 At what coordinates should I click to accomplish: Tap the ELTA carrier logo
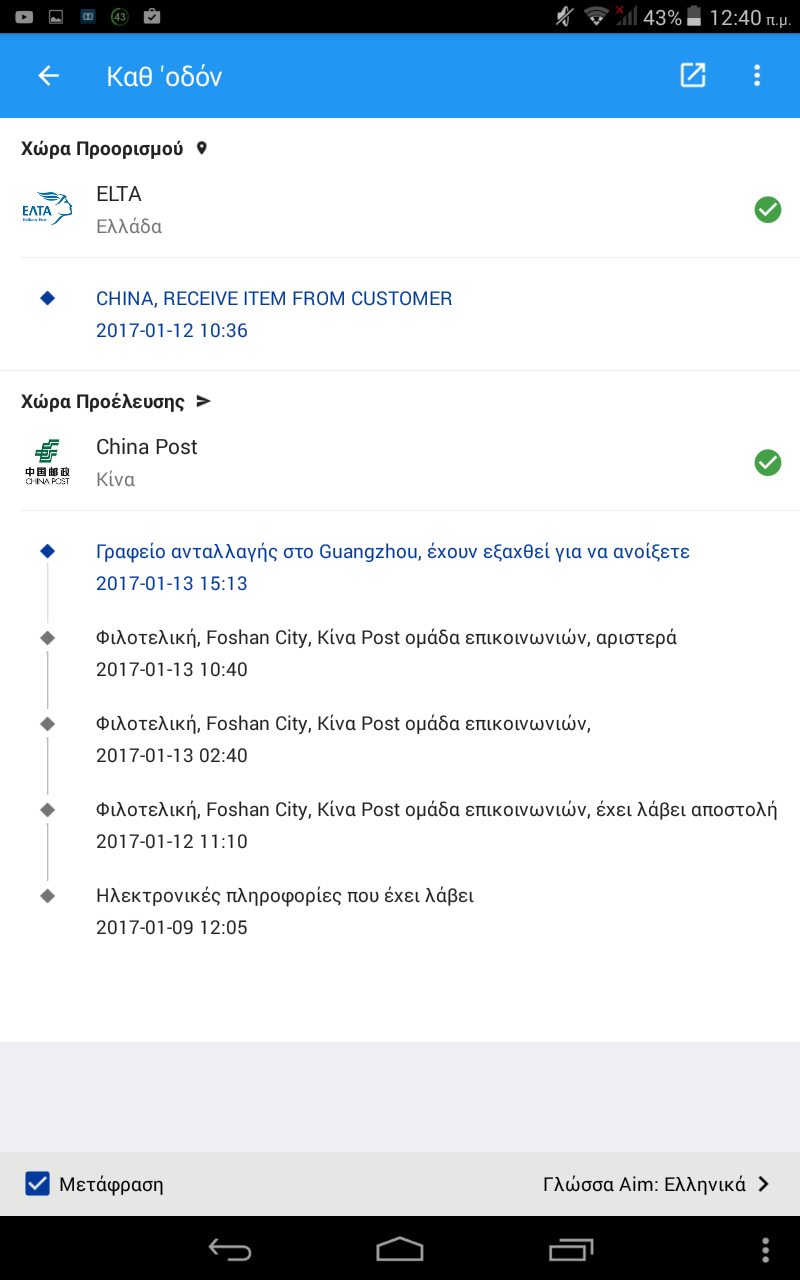click(47, 210)
